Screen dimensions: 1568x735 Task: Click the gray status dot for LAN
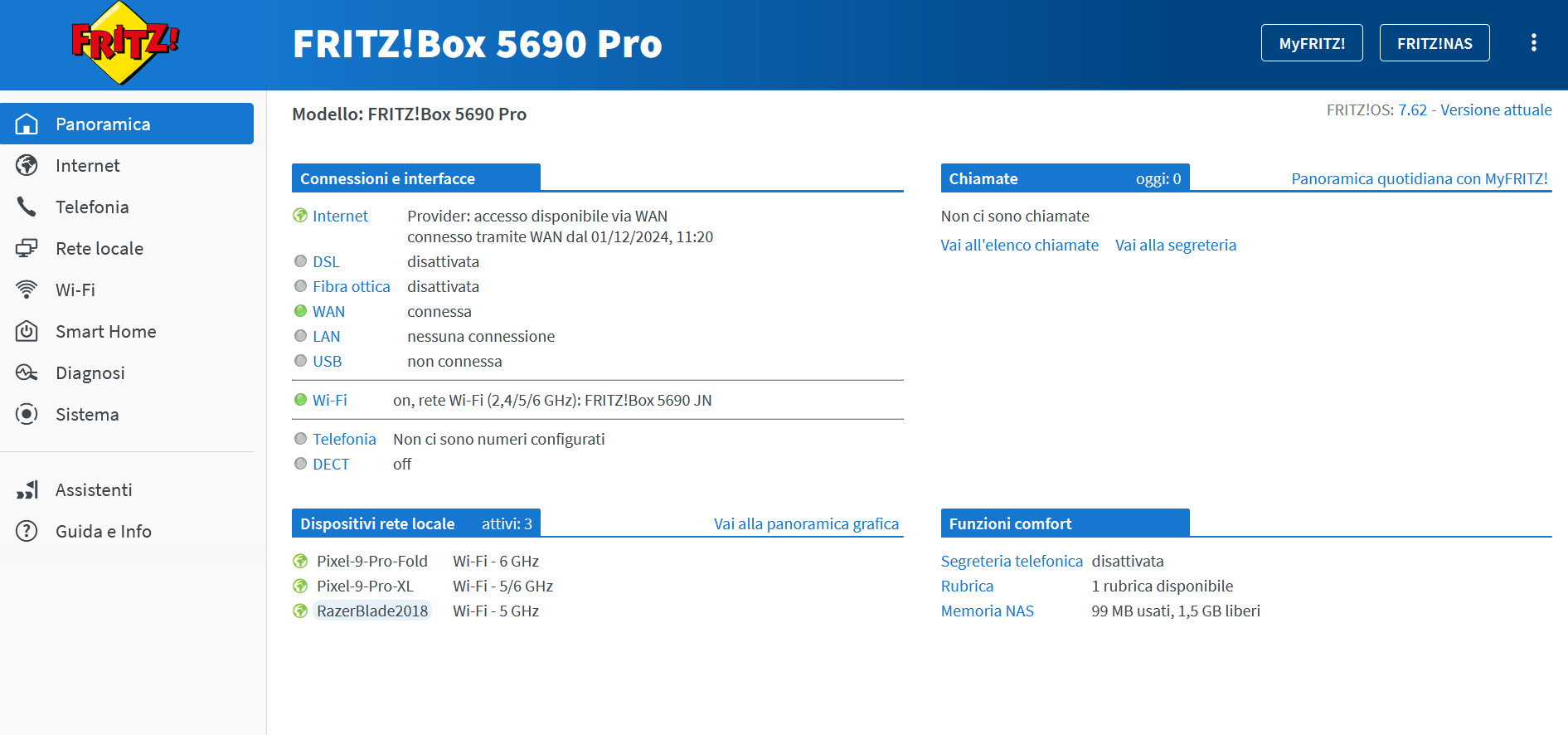(x=300, y=336)
